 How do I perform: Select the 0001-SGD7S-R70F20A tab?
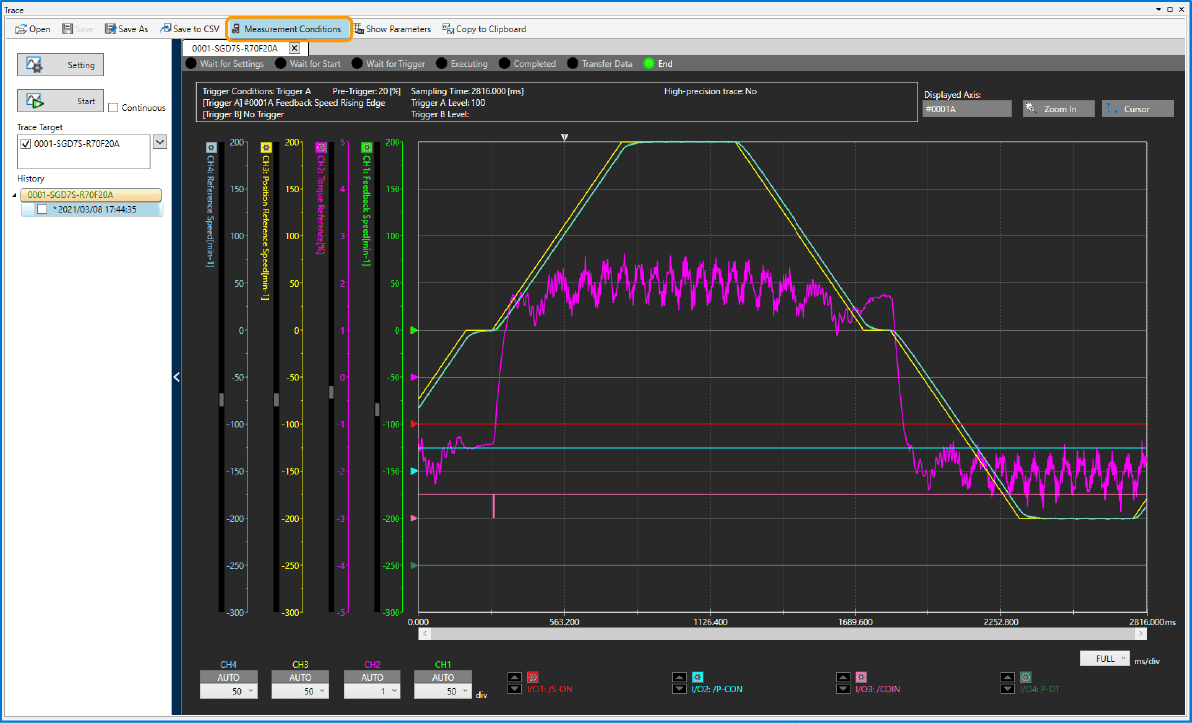[235, 48]
